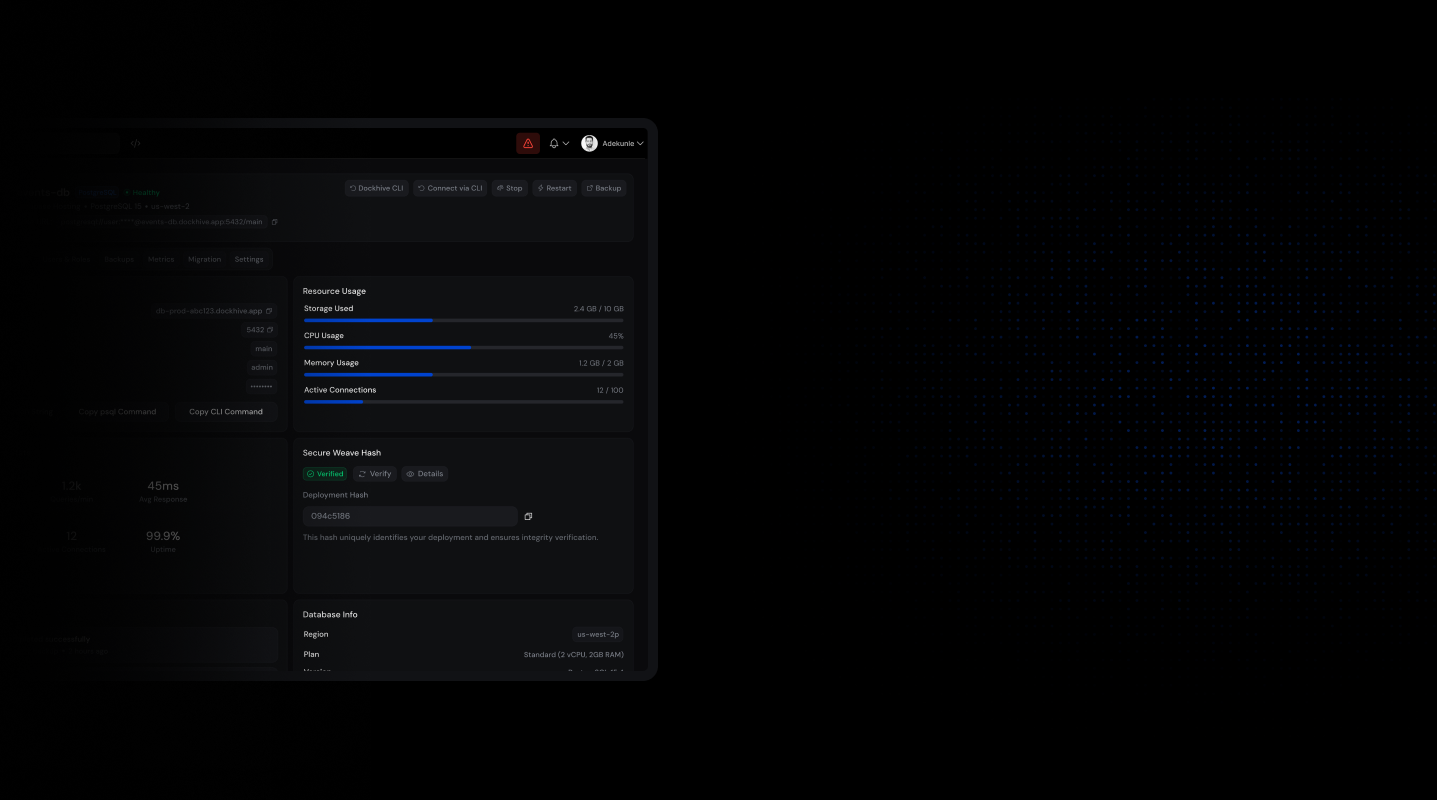The image size is (1437, 800).
Task: Expand the Adekunle account dropdown chevron
Action: [x=638, y=143]
